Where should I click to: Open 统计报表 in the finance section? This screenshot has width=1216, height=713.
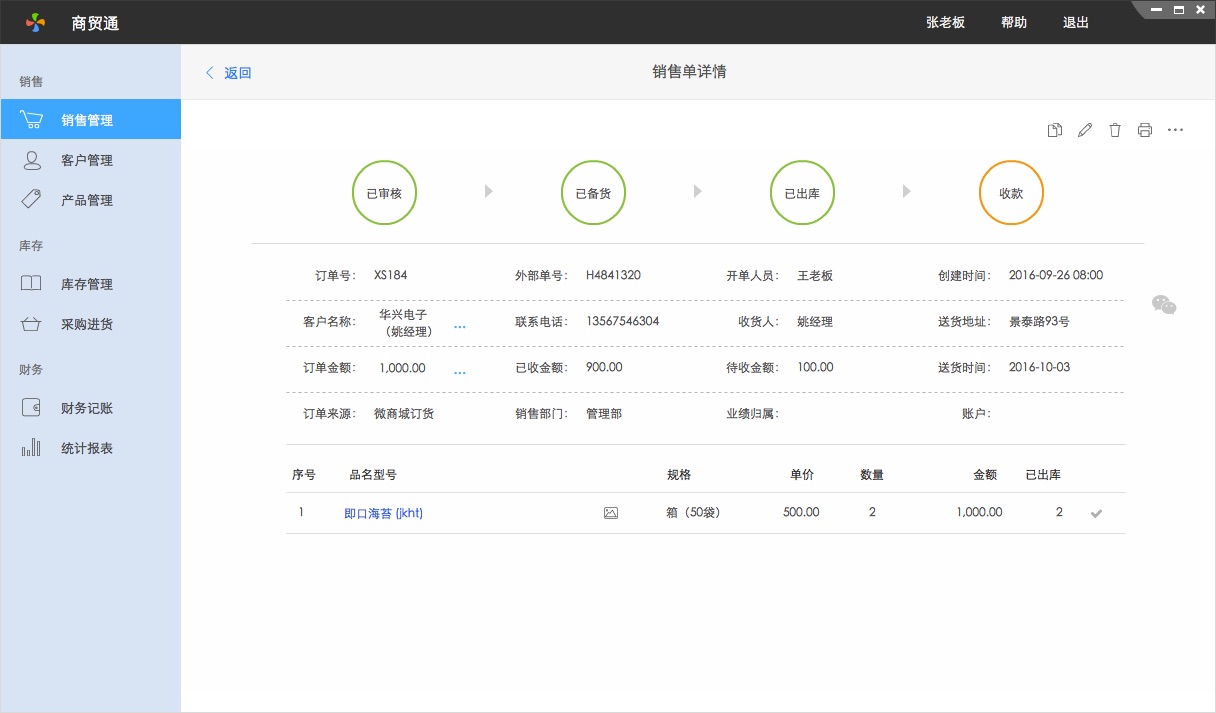click(x=88, y=448)
